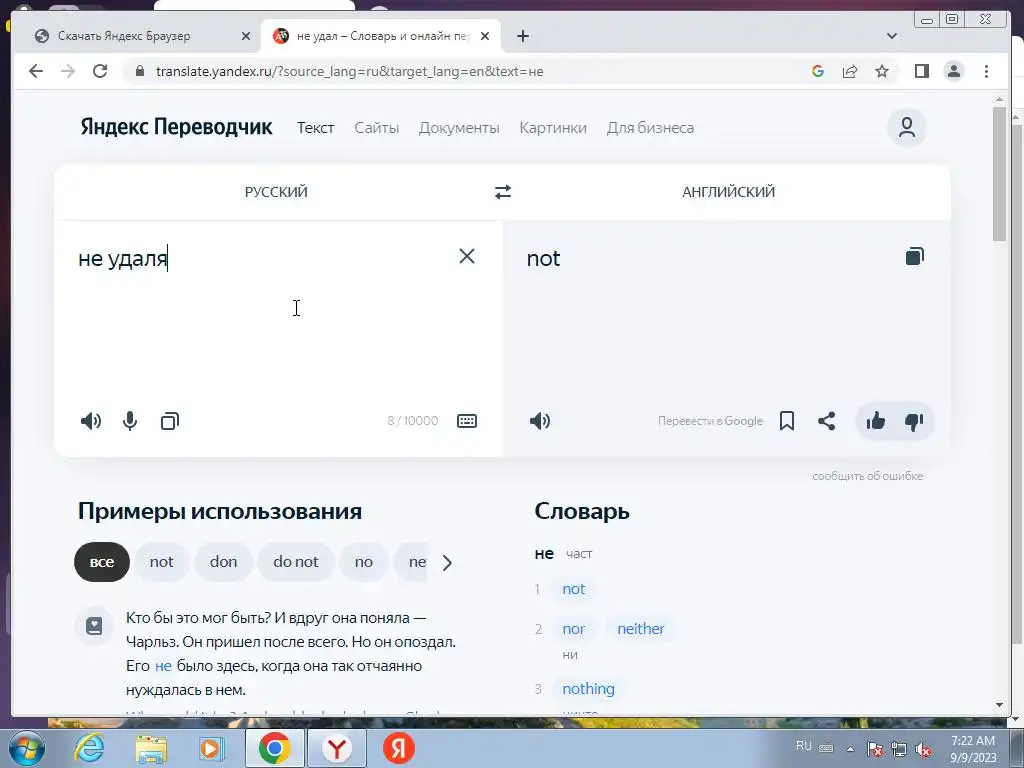1024x768 pixels.
Task: Click dictionary word nor
Action: pos(574,629)
